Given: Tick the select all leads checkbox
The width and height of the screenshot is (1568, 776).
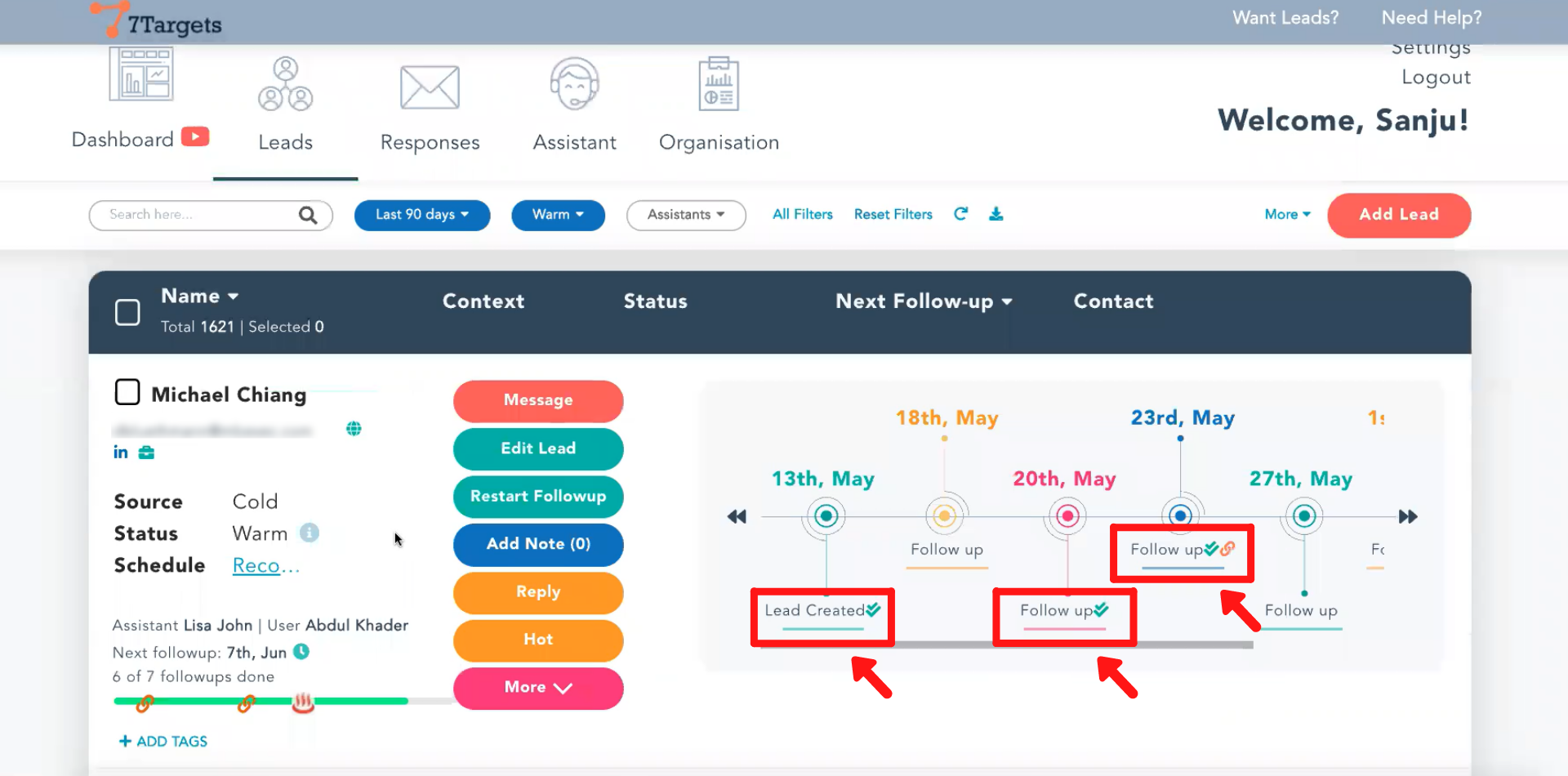Looking at the screenshot, I should pos(127,312).
